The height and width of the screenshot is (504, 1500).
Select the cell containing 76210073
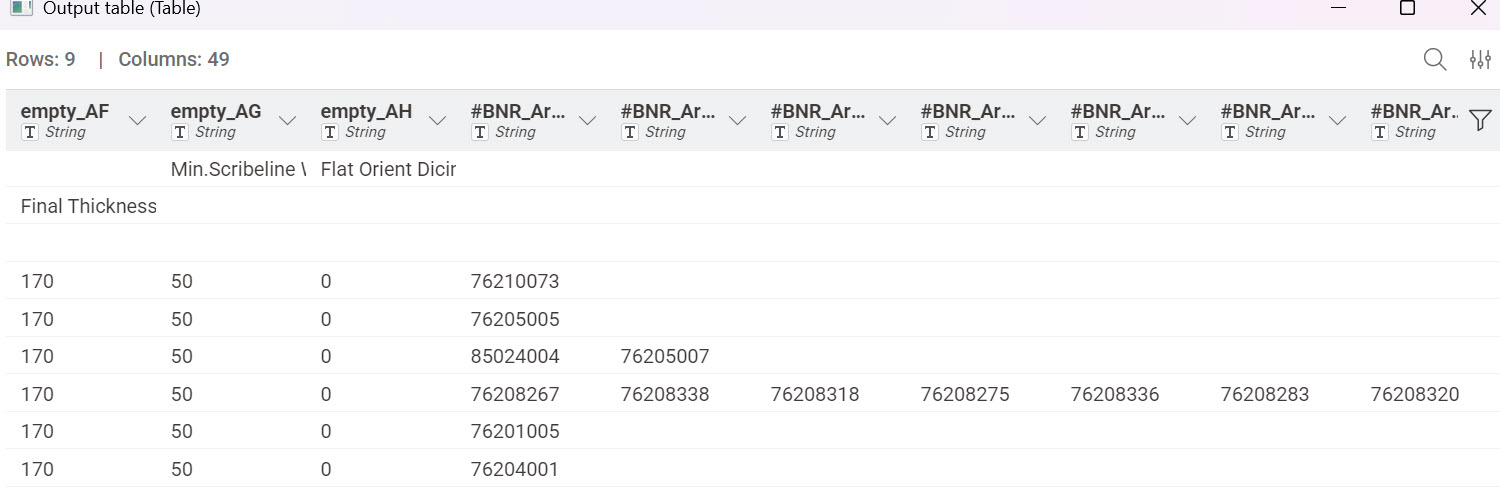514,282
